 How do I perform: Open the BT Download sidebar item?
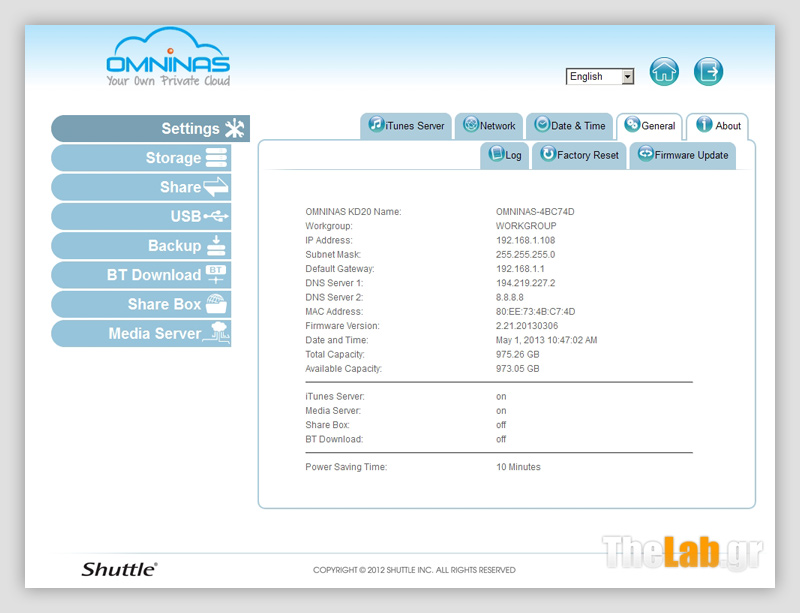pyautogui.click(x=141, y=275)
